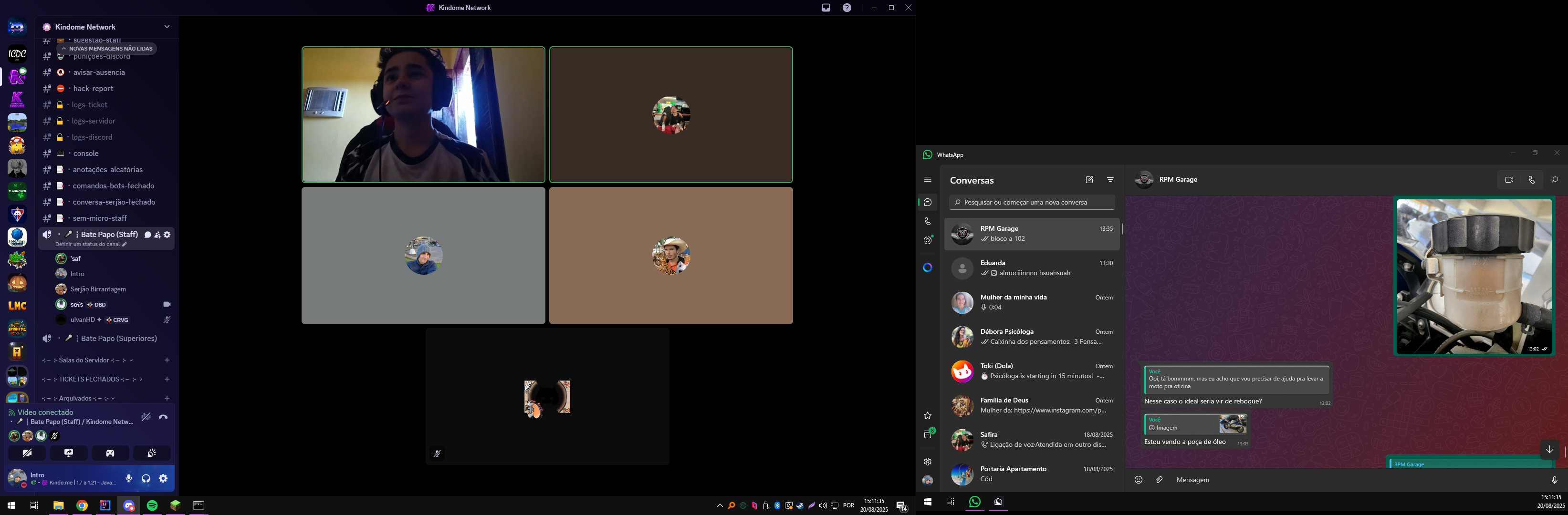
Task: Deafen audio with headphones icon
Action: (146, 478)
